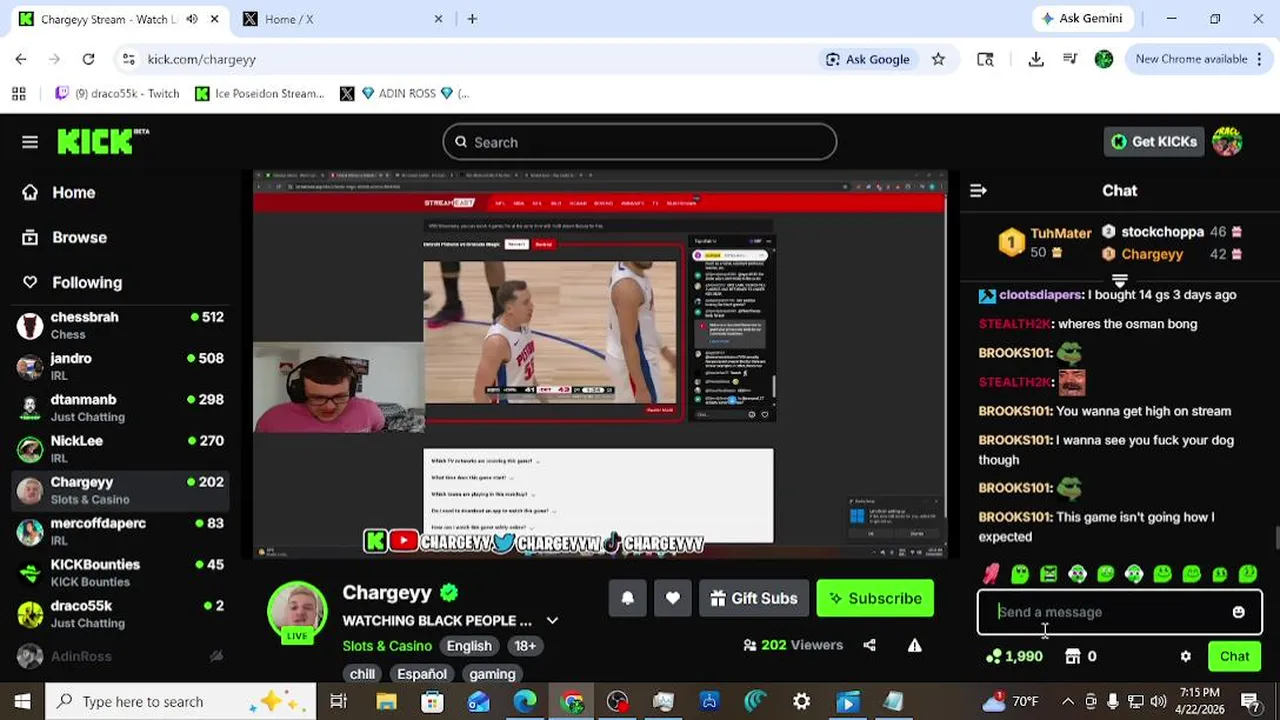
Task: Expand the chat leaderboard handle
Action: 1120,281
